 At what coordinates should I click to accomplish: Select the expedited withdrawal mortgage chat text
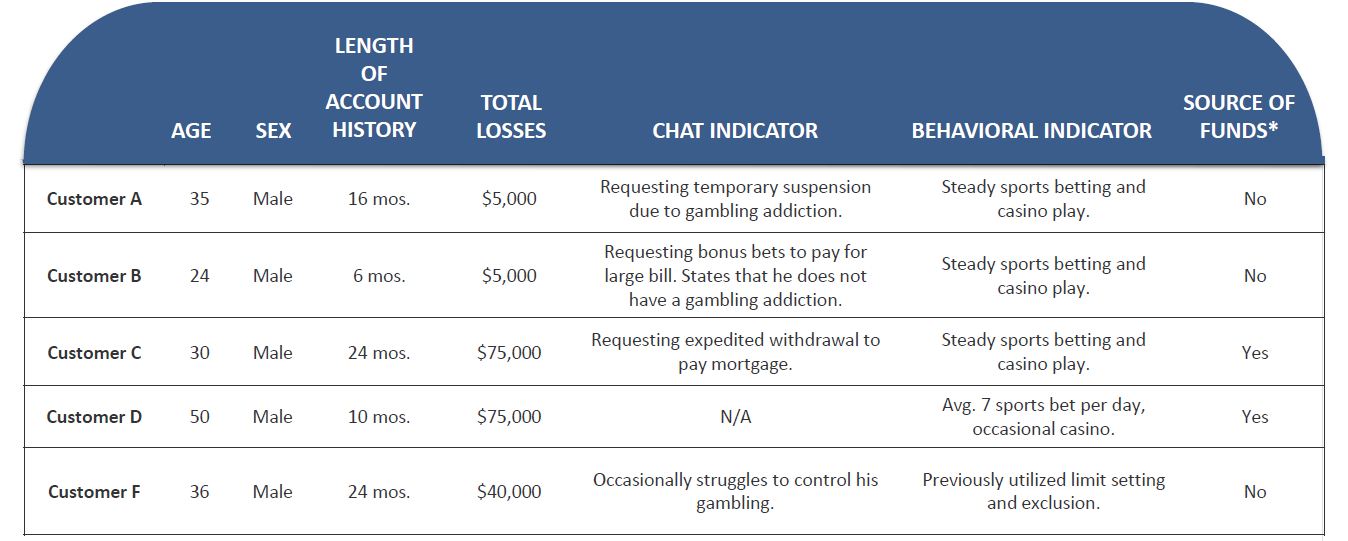pyautogui.click(x=735, y=352)
